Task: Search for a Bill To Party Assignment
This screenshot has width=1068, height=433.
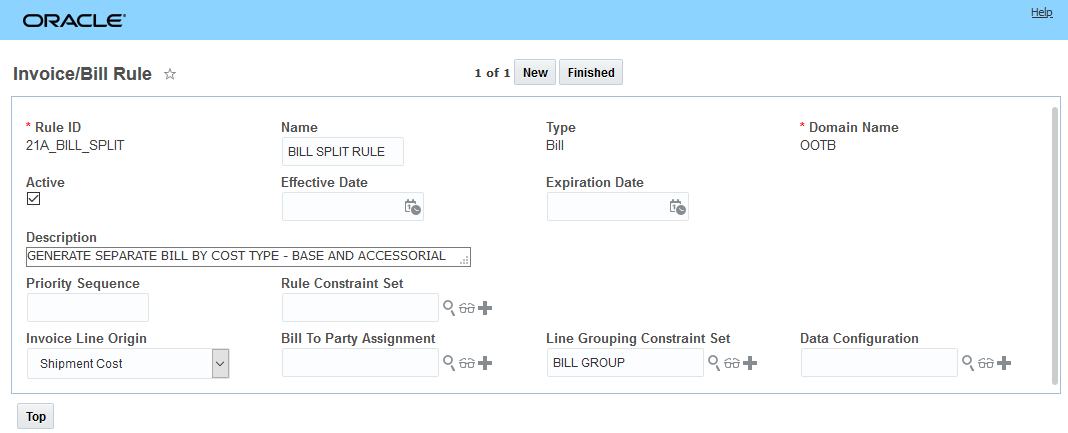Action: (449, 363)
